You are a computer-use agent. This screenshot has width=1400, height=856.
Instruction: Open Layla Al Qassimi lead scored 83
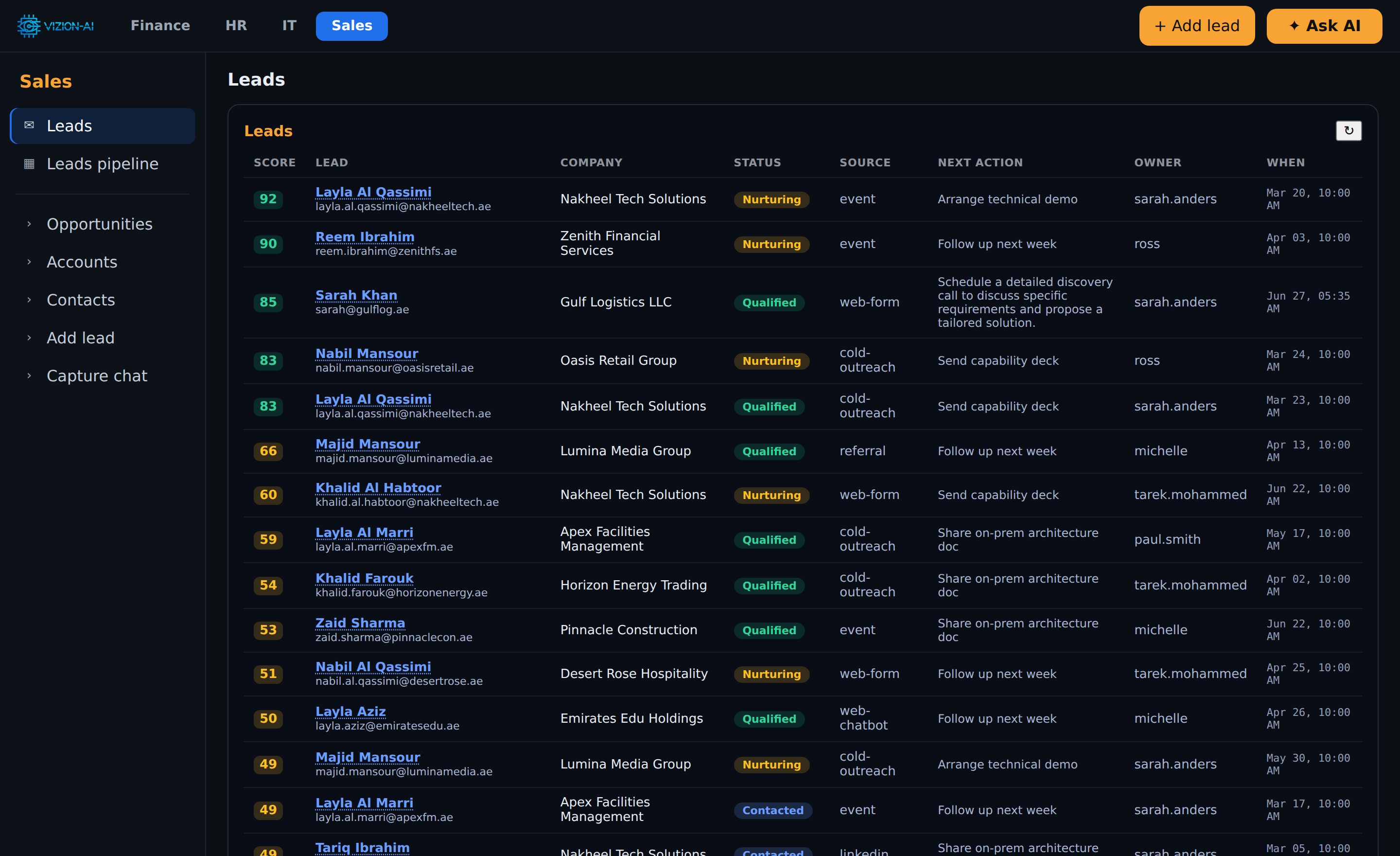[373, 399]
